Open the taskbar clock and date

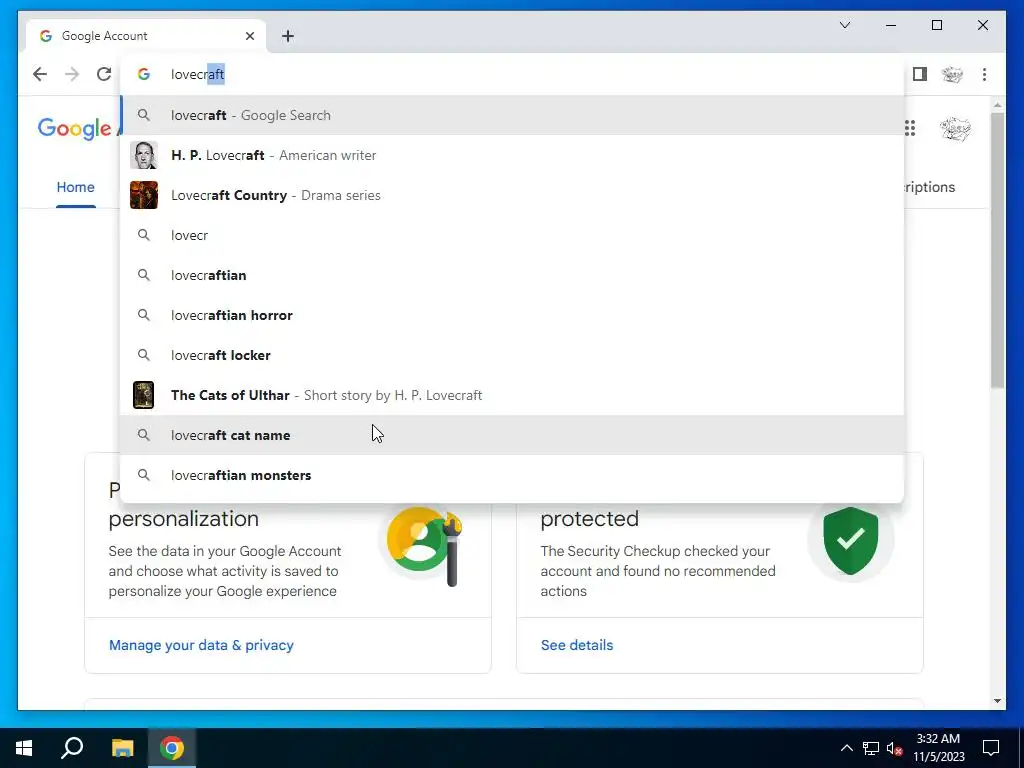(938, 748)
